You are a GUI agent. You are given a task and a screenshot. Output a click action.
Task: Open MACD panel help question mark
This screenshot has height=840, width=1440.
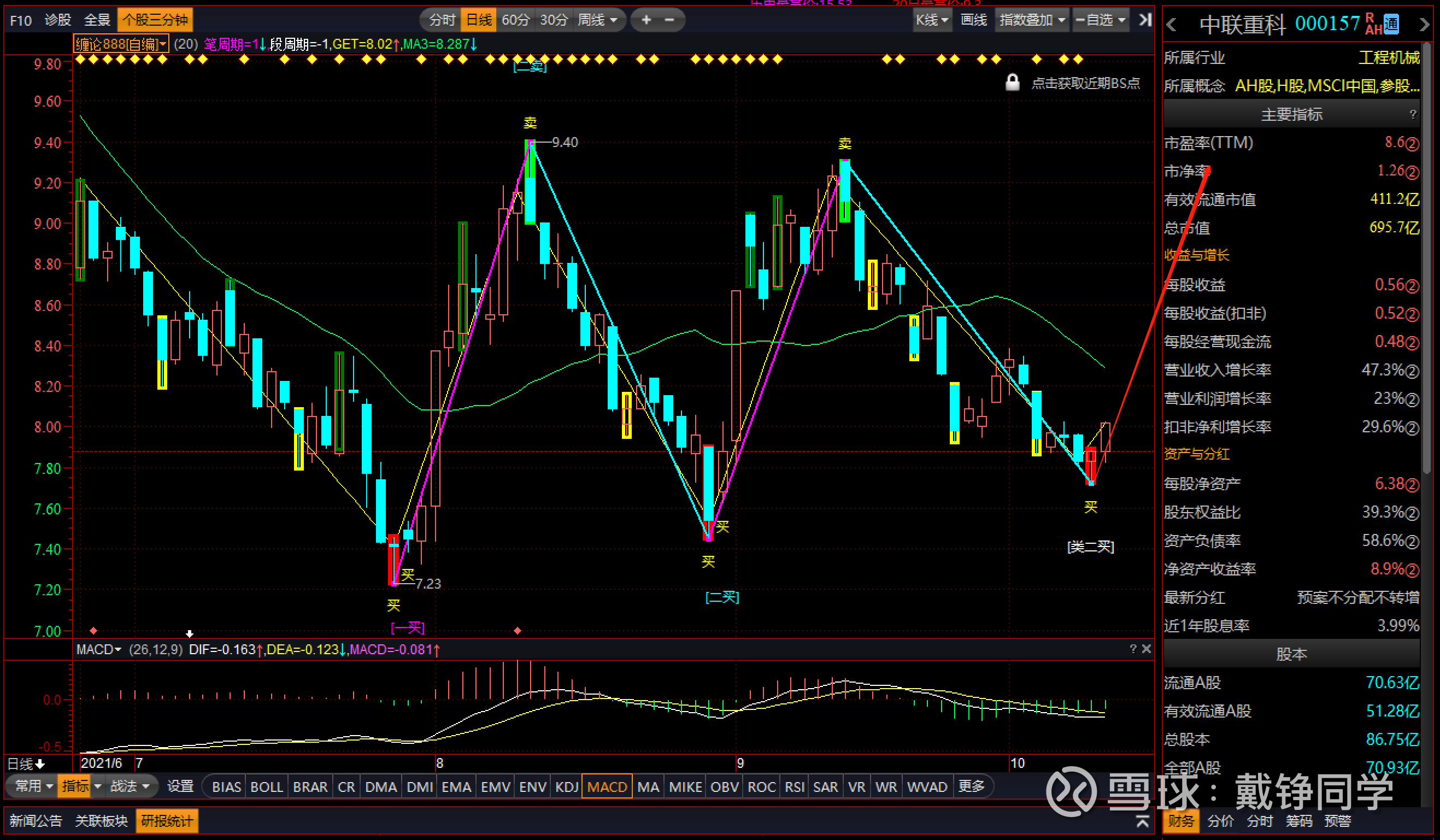coord(1132,649)
